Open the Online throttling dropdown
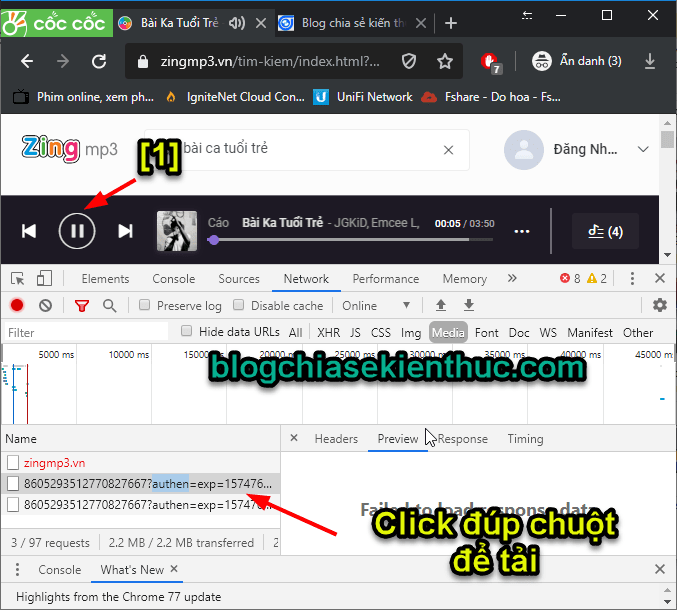 376,306
